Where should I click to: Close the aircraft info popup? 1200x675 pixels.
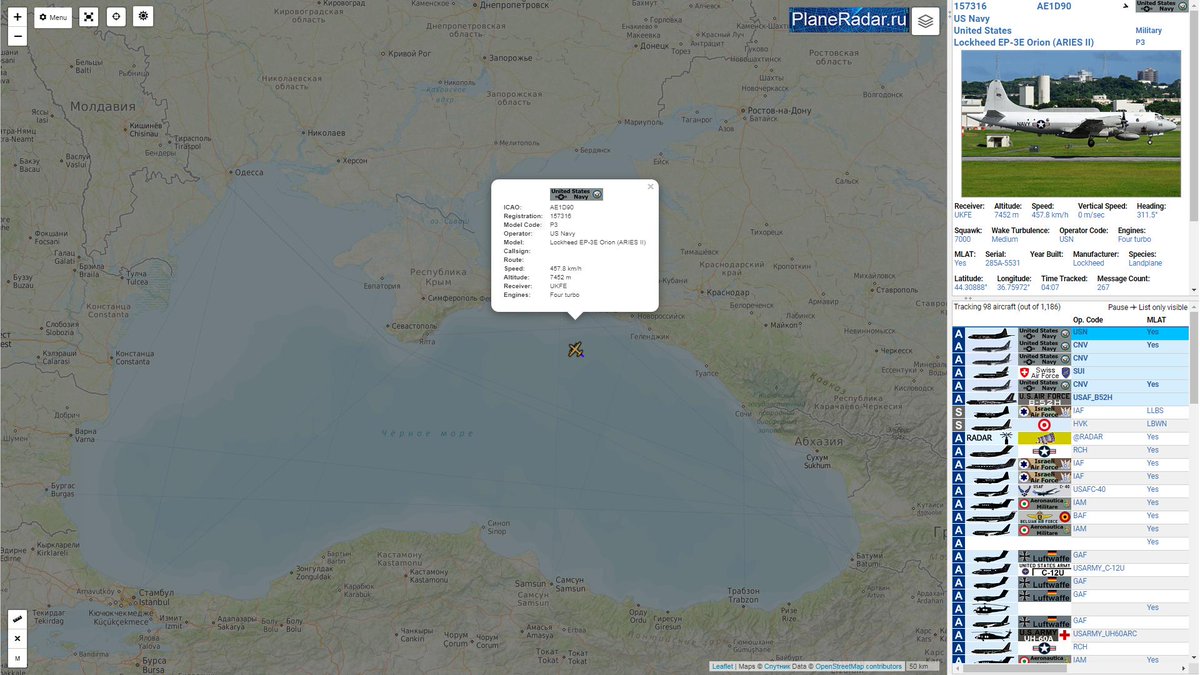click(650, 186)
